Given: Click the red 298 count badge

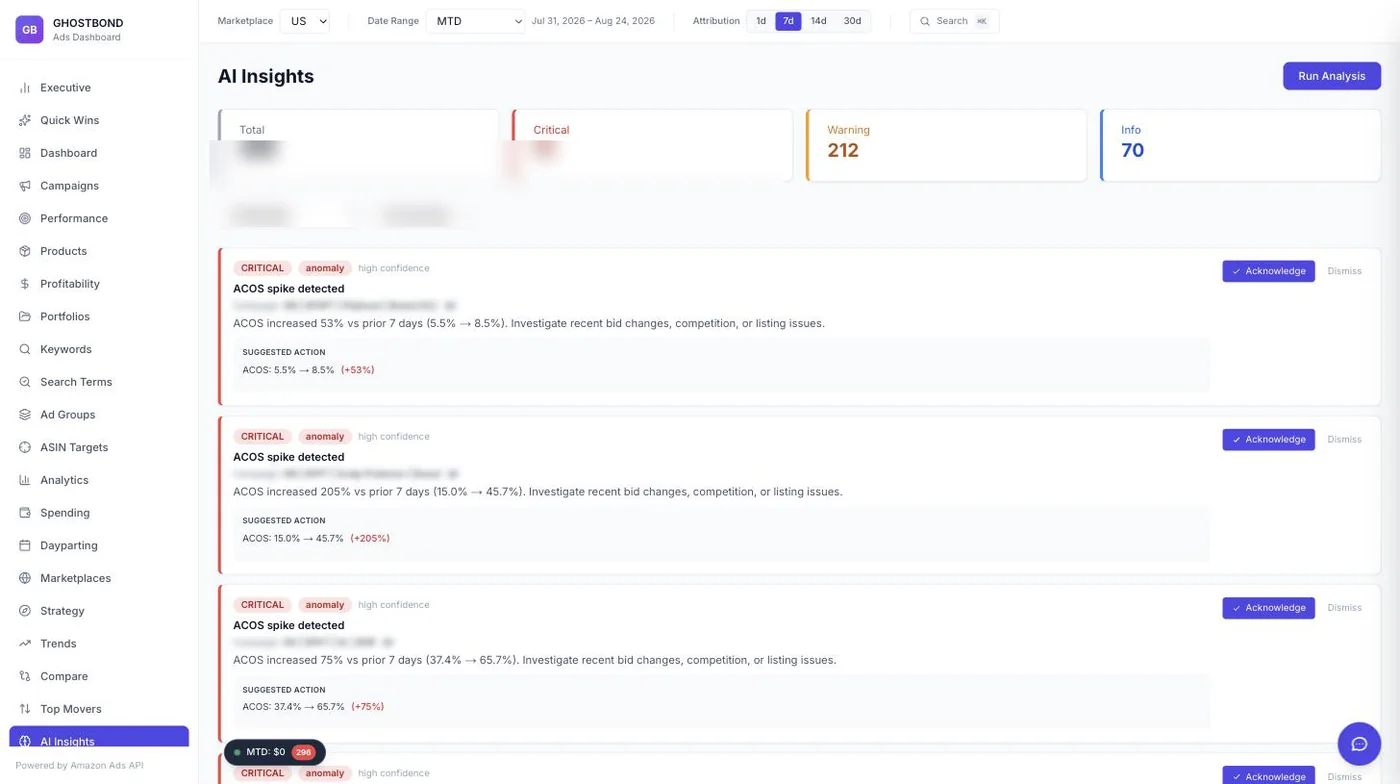Looking at the screenshot, I should click(303, 752).
